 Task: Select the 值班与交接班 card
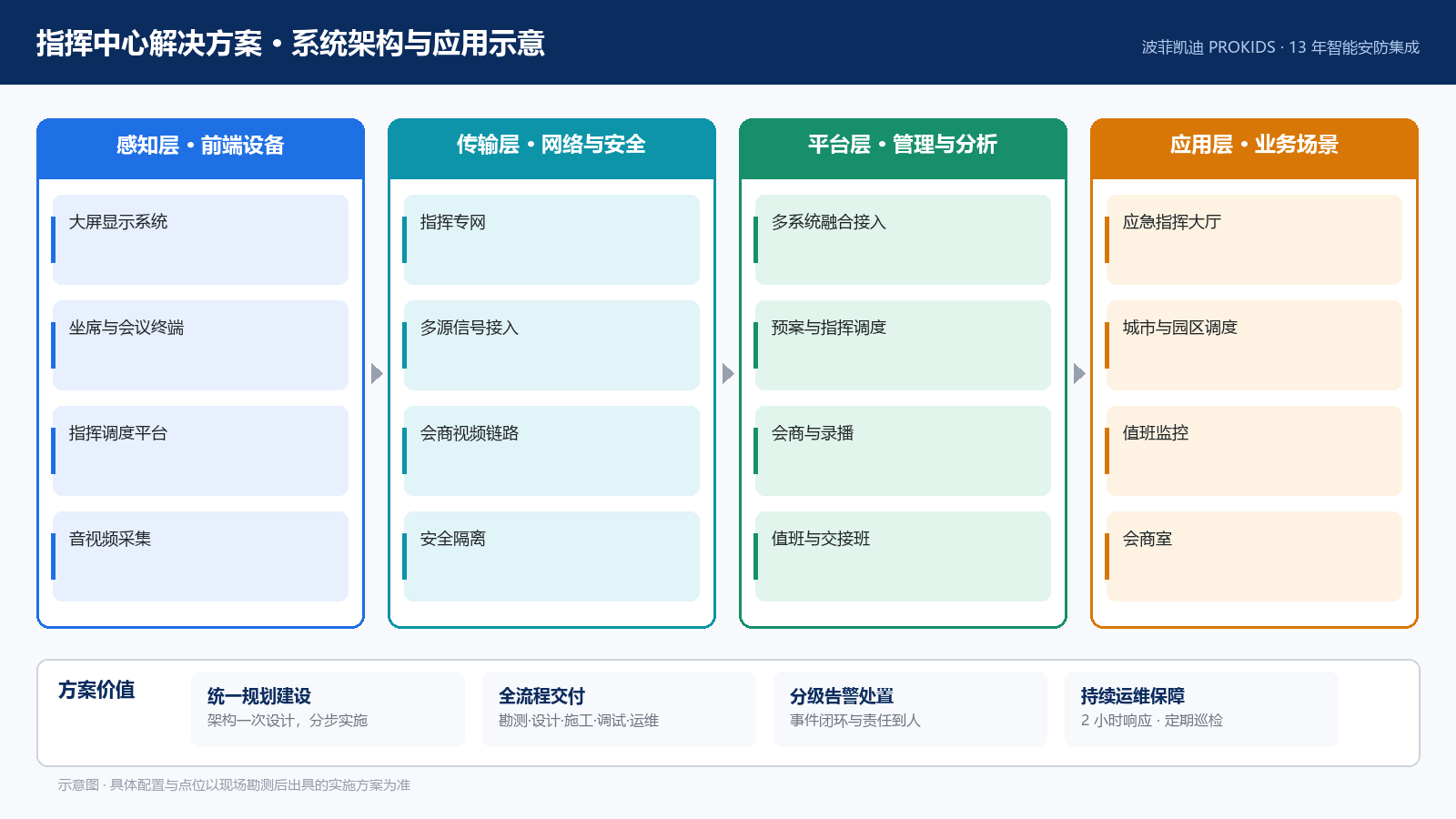pos(903,556)
